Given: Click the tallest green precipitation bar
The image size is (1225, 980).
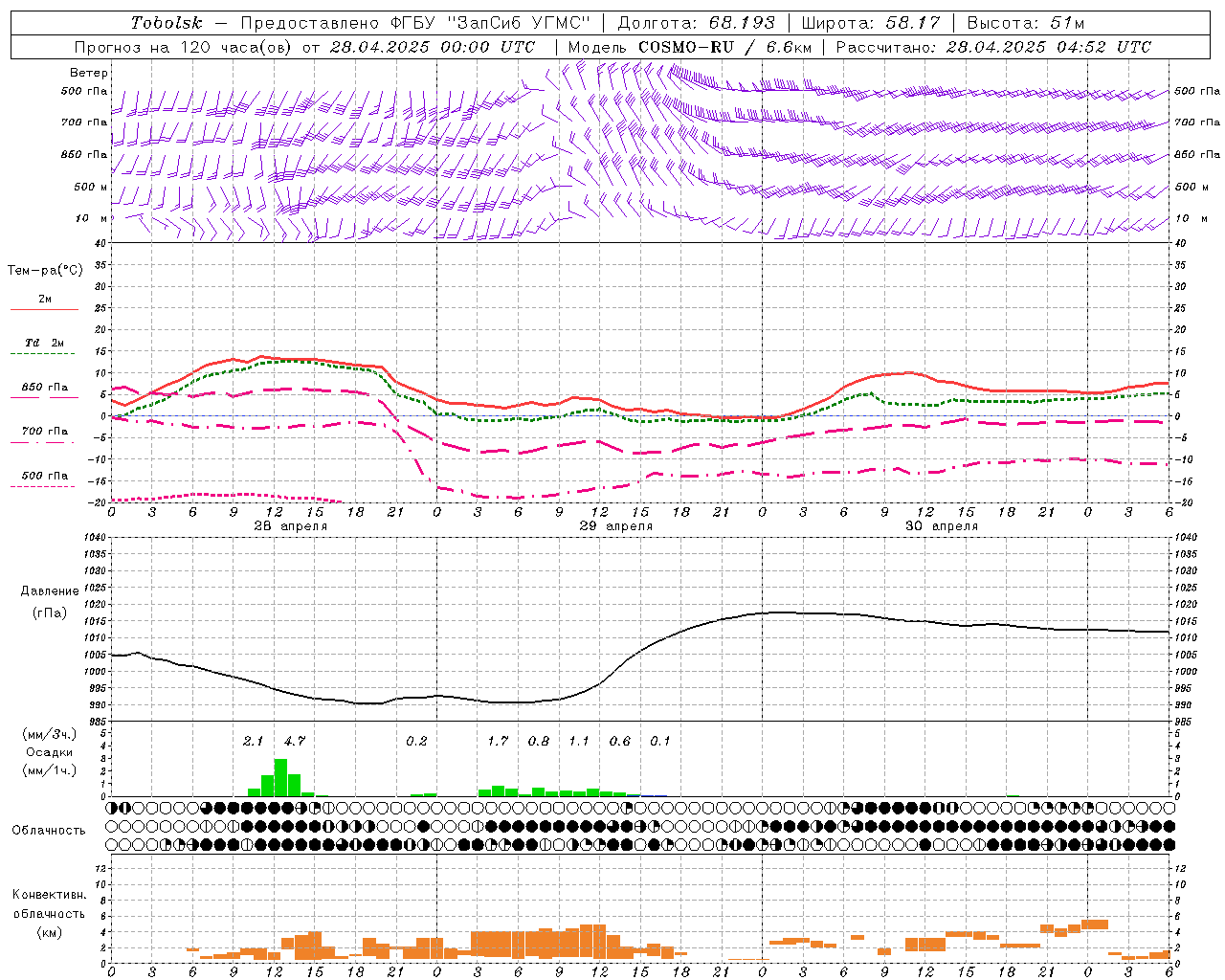Looking at the screenshot, I should point(280,777).
